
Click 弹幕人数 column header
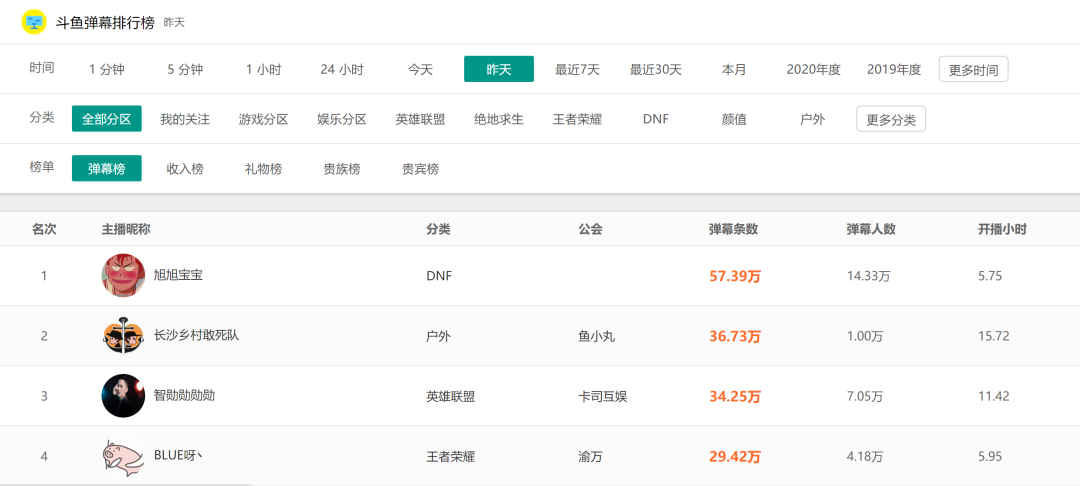[870, 229]
